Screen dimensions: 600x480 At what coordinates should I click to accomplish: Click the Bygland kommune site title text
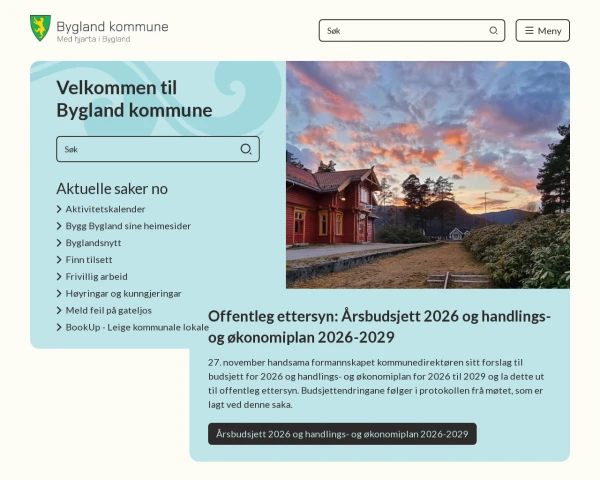point(112,26)
